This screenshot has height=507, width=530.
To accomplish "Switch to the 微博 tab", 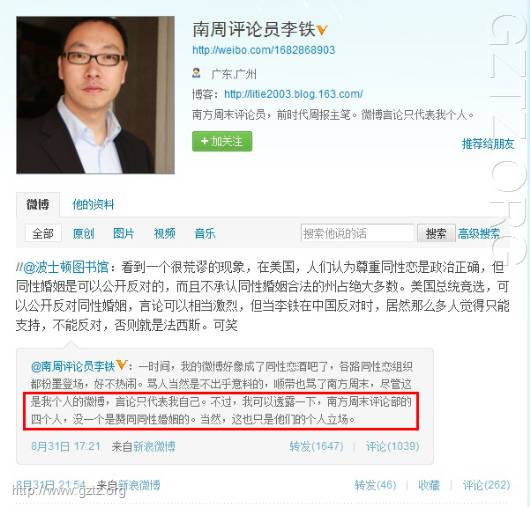I will point(38,204).
